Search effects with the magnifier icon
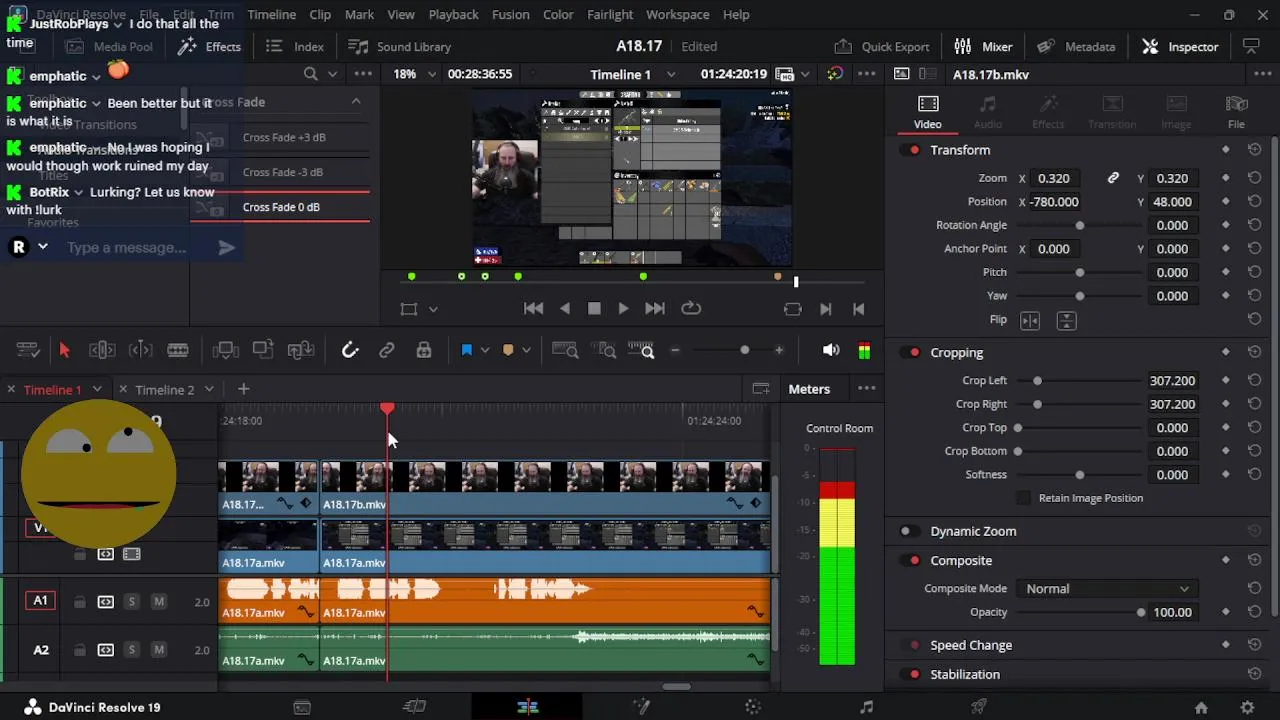Image resolution: width=1280 pixels, height=720 pixels. pyautogui.click(x=310, y=74)
